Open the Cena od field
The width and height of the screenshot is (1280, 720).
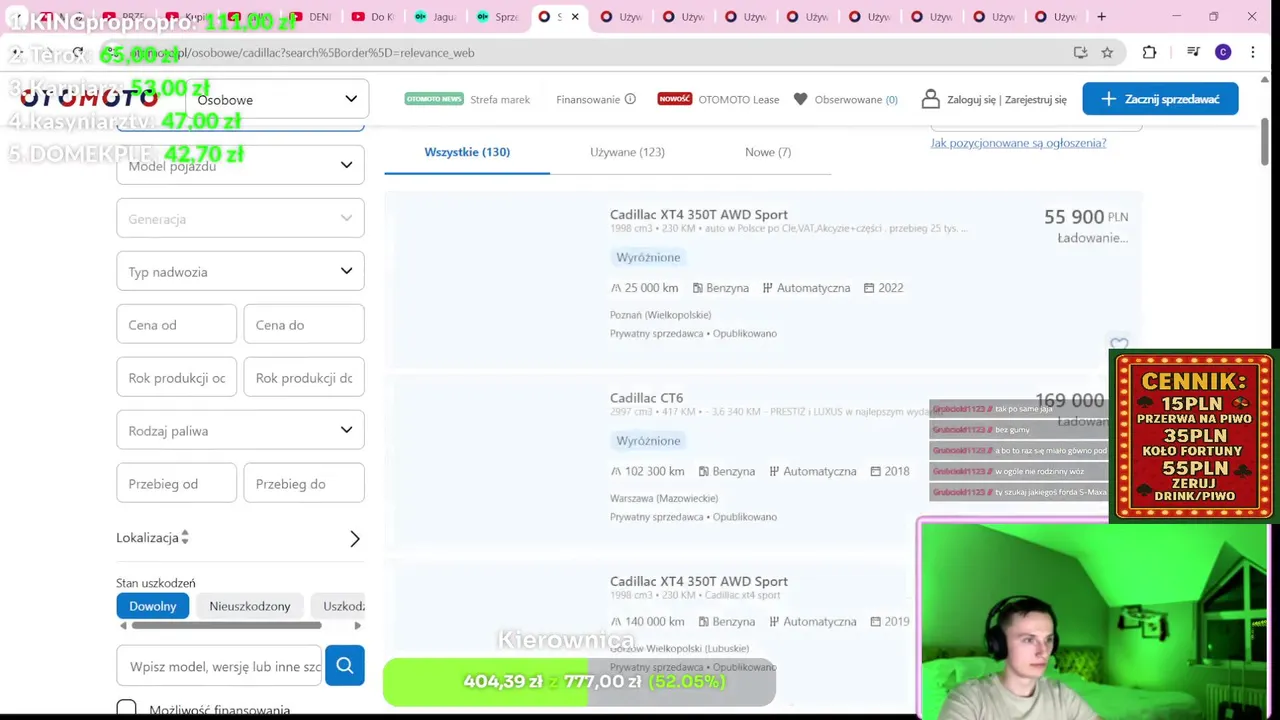[x=176, y=324]
